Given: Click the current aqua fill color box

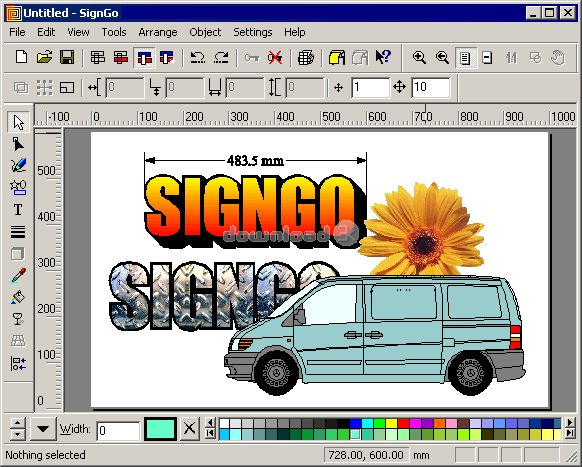Looking at the screenshot, I should pyautogui.click(x=160, y=429).
